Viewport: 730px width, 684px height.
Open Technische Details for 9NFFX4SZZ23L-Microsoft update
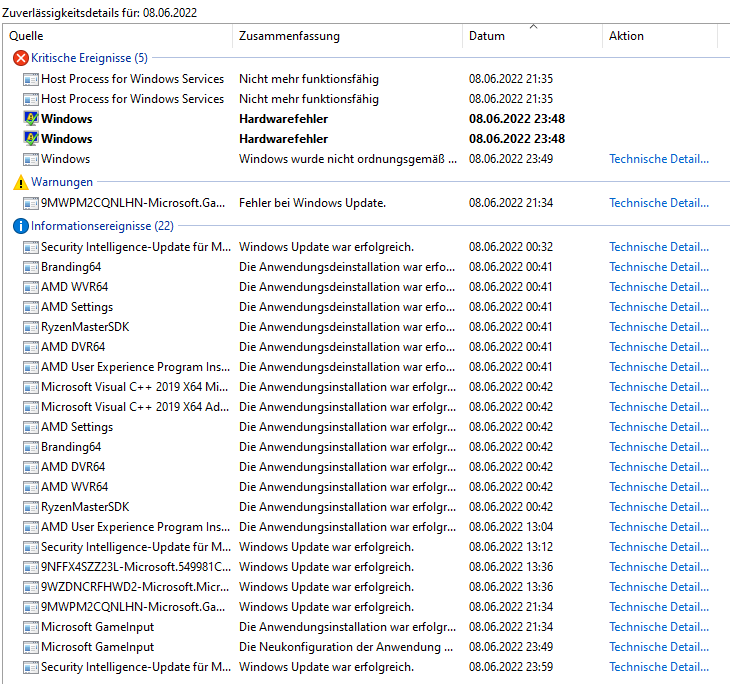click(x=659, y=568)
